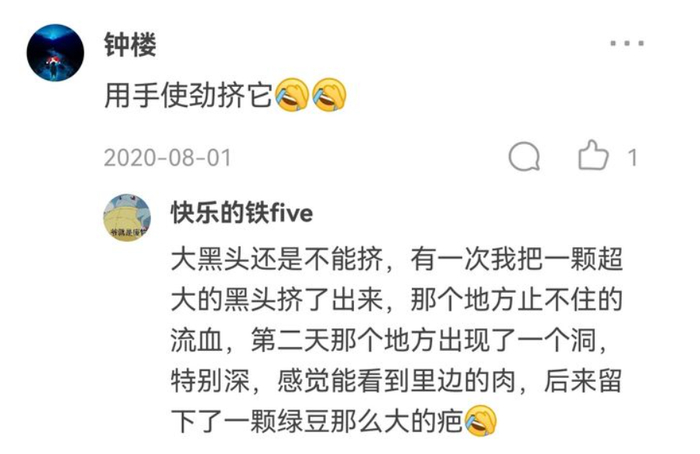This screenshot has height=454, width=700.
Task: Click the word 流血 in the reply
Action: tap(196, 340)
